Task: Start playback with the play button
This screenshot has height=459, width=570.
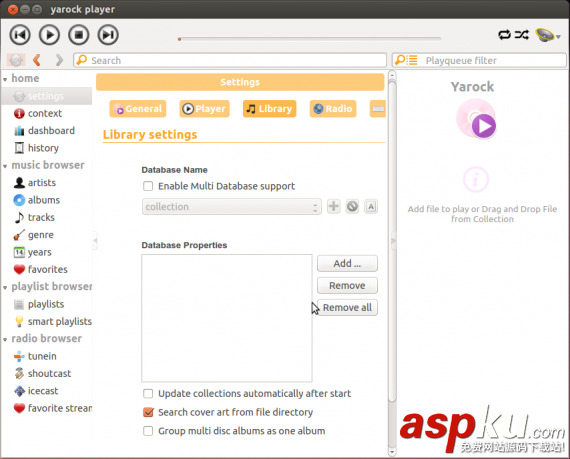Action: coord(49,35)
